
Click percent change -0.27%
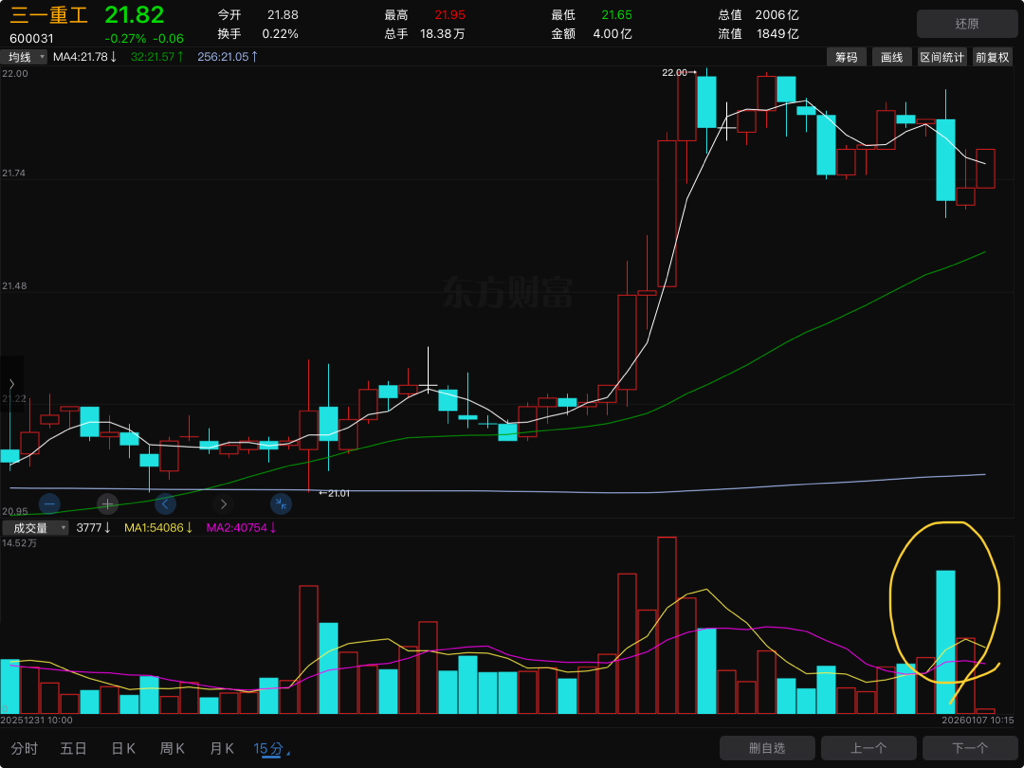(125, 39)
